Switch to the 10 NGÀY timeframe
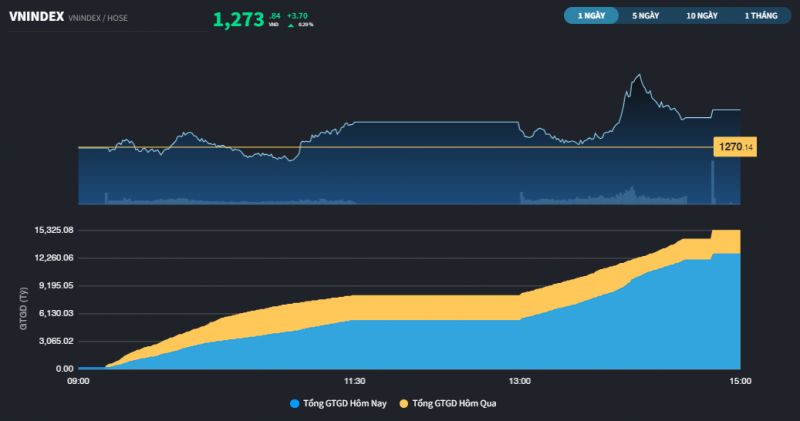Viewport: 800px width, 421px height. [x=702, y=16]
